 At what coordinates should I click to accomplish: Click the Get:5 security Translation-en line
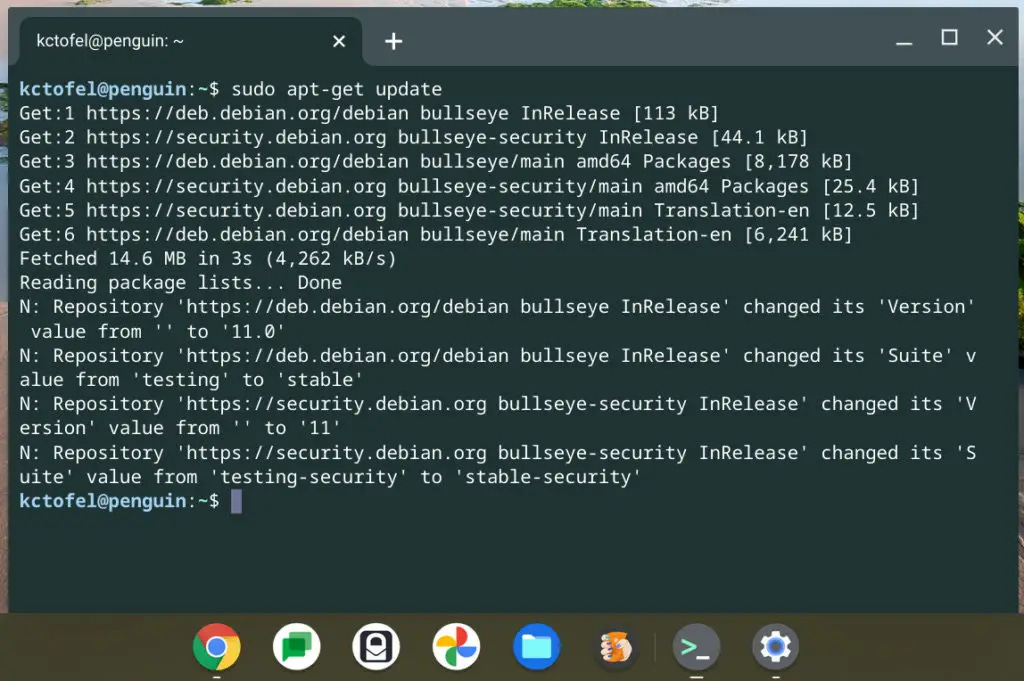tap(469, 211)
